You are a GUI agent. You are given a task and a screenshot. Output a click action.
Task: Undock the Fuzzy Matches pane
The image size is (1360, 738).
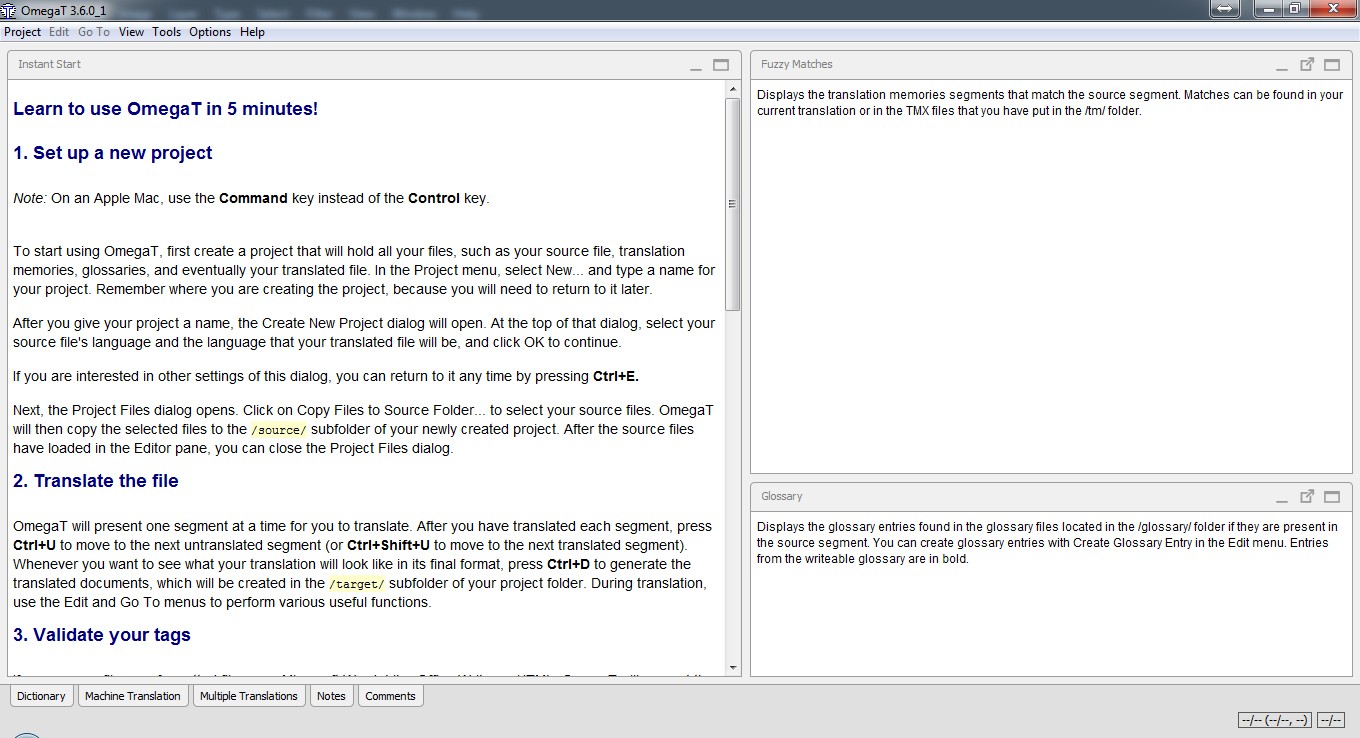(1307, 64)
